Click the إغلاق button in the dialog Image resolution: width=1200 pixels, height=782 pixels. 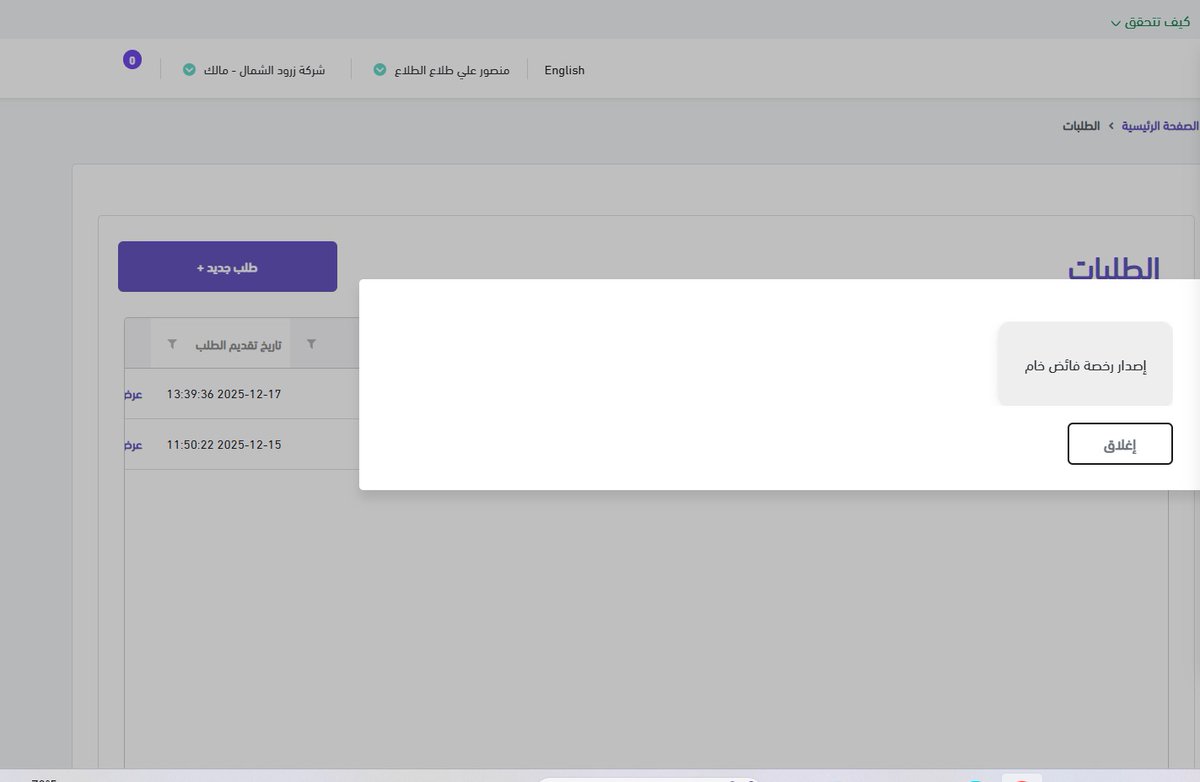pos(1120,444)
